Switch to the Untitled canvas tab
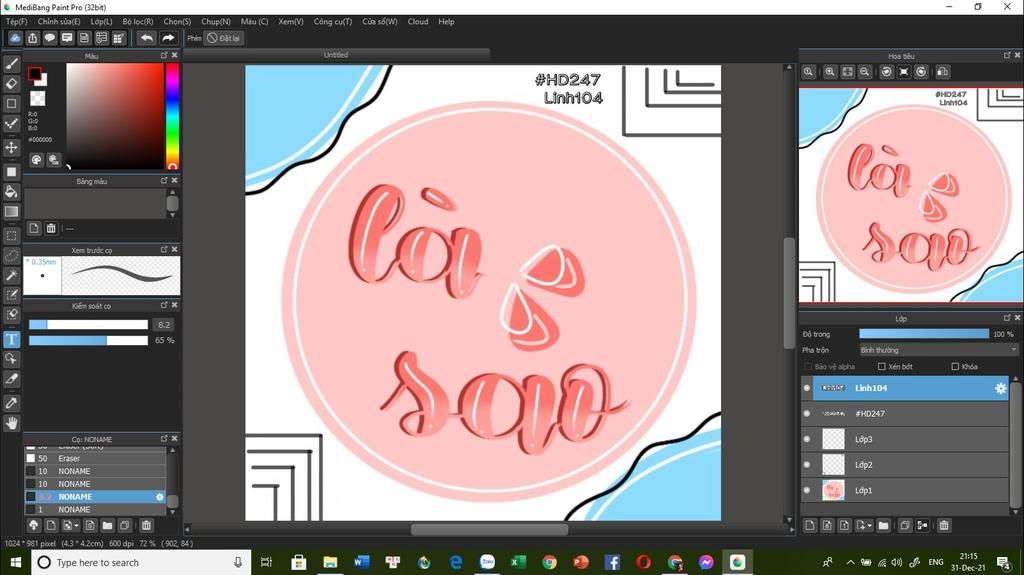This screenshot has height=575, width=1024. 336,55
